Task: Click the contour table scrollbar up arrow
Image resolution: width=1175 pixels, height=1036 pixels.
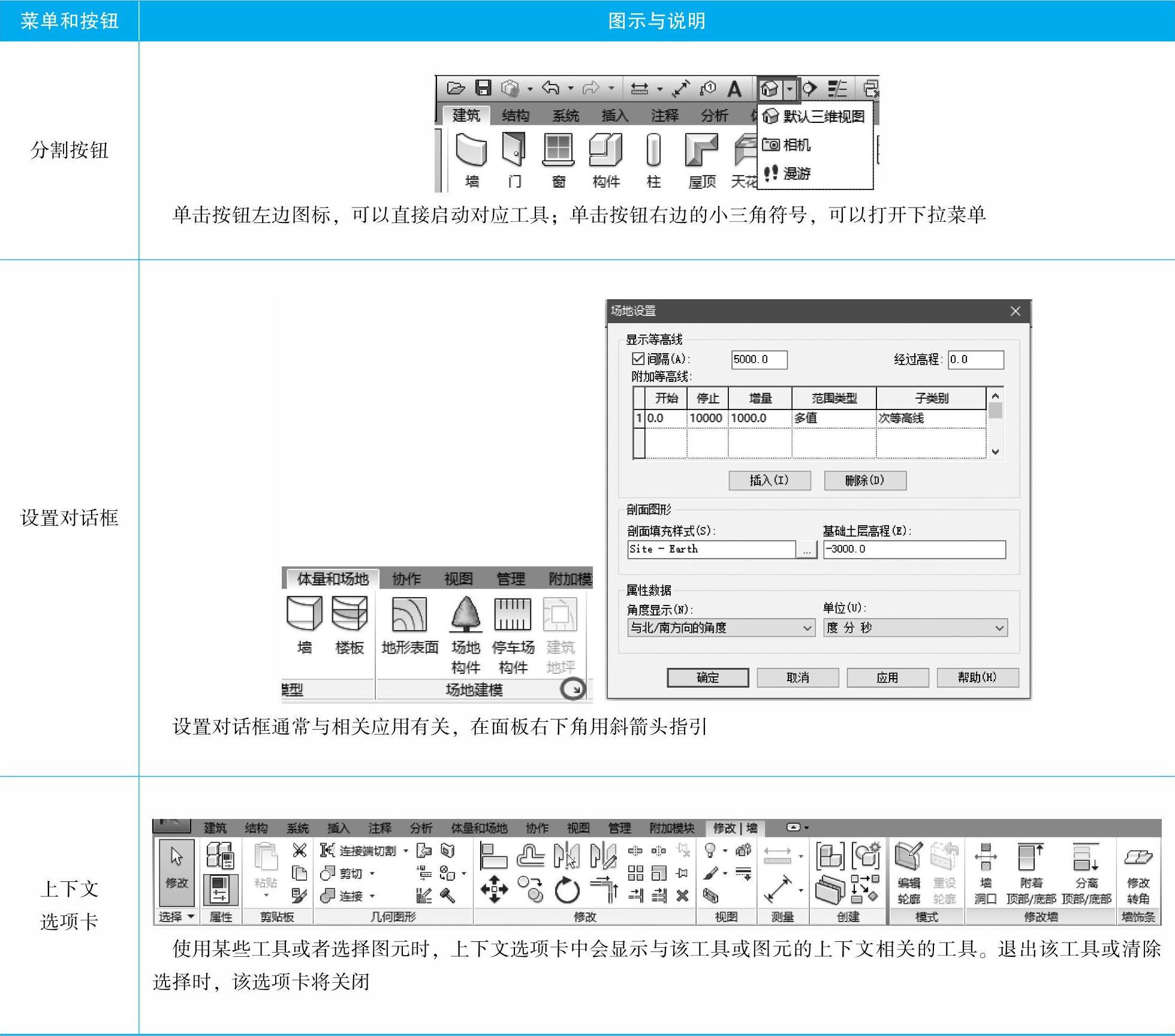Action: click(x=995, y=396)
